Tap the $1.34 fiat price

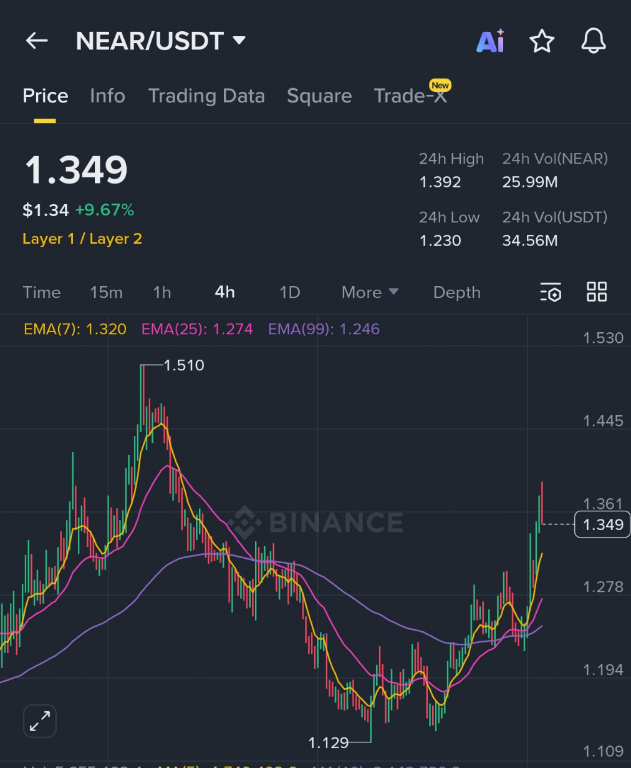click(46, 210)
